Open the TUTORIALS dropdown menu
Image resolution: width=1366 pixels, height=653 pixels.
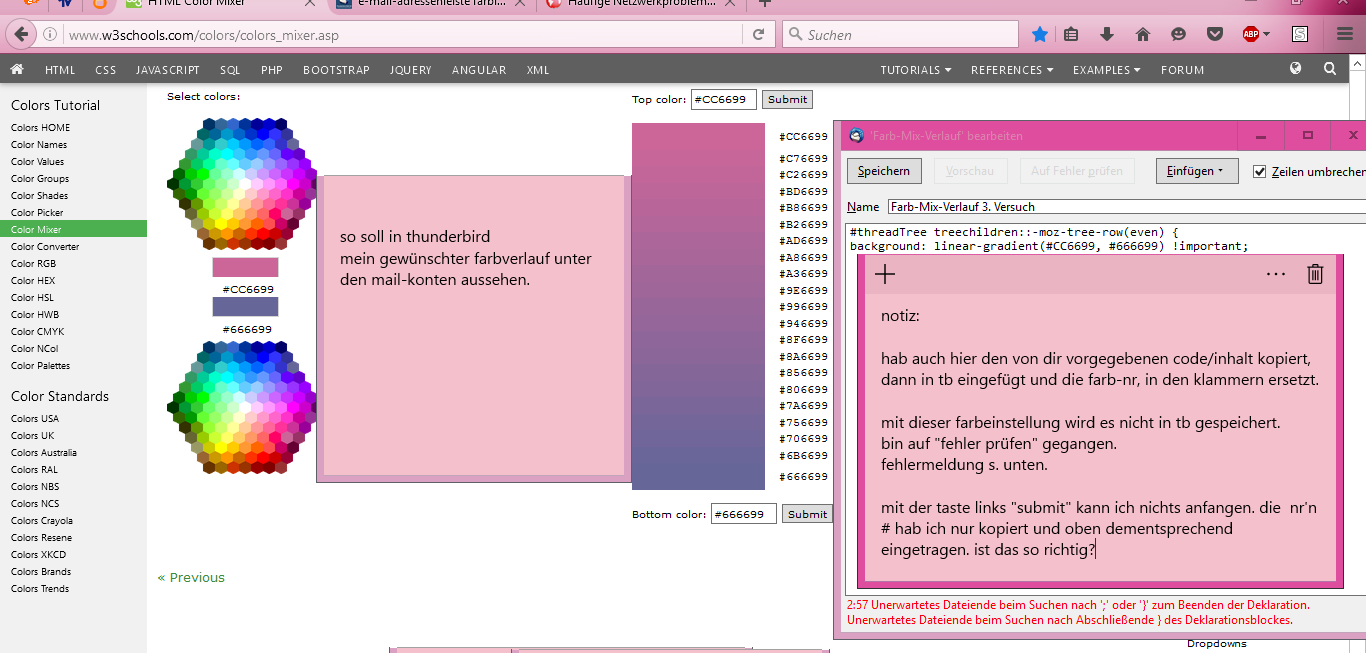[x=915, y=70]
